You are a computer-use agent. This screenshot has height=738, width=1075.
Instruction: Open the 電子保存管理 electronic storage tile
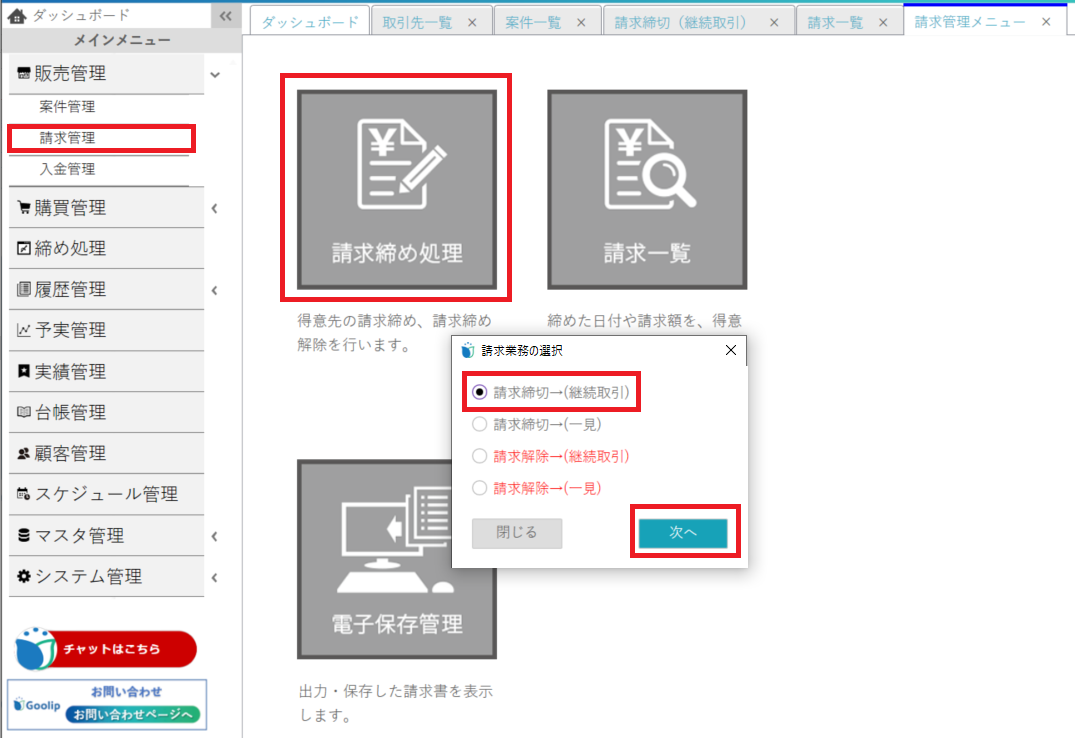pos(397,559)
